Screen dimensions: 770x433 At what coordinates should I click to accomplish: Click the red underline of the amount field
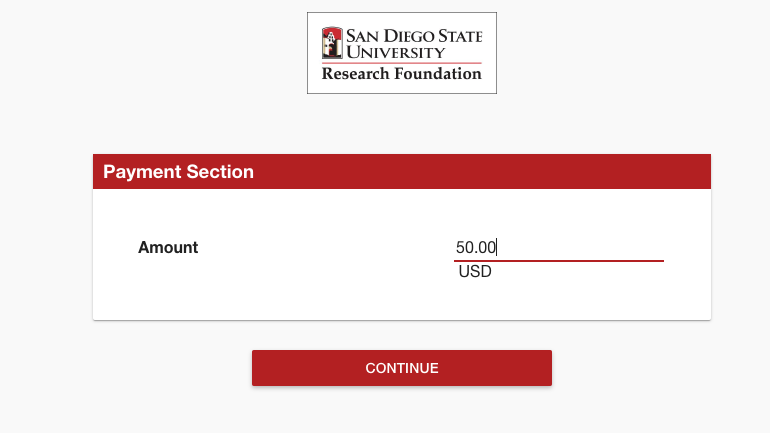(559, 261)
